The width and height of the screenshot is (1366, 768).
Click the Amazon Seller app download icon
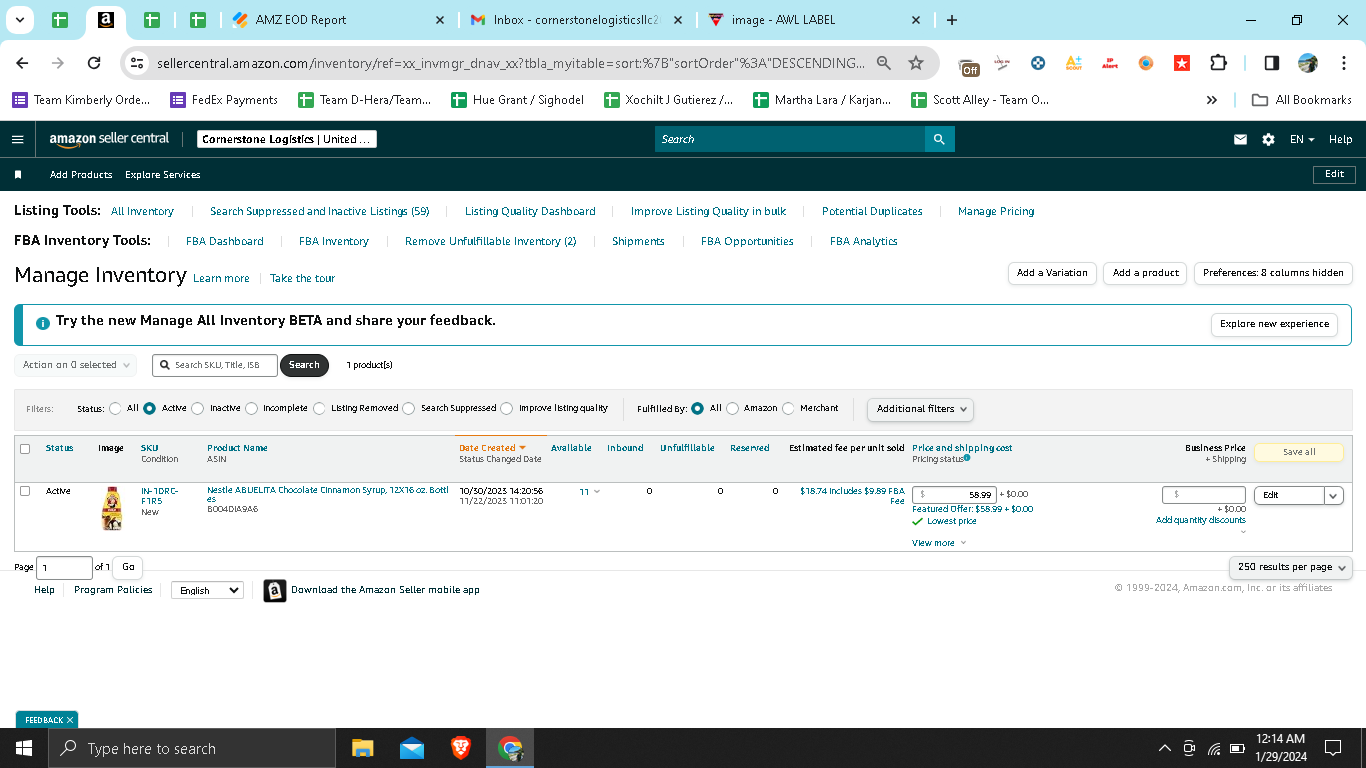pyautogui.click(x=275, y=591)
